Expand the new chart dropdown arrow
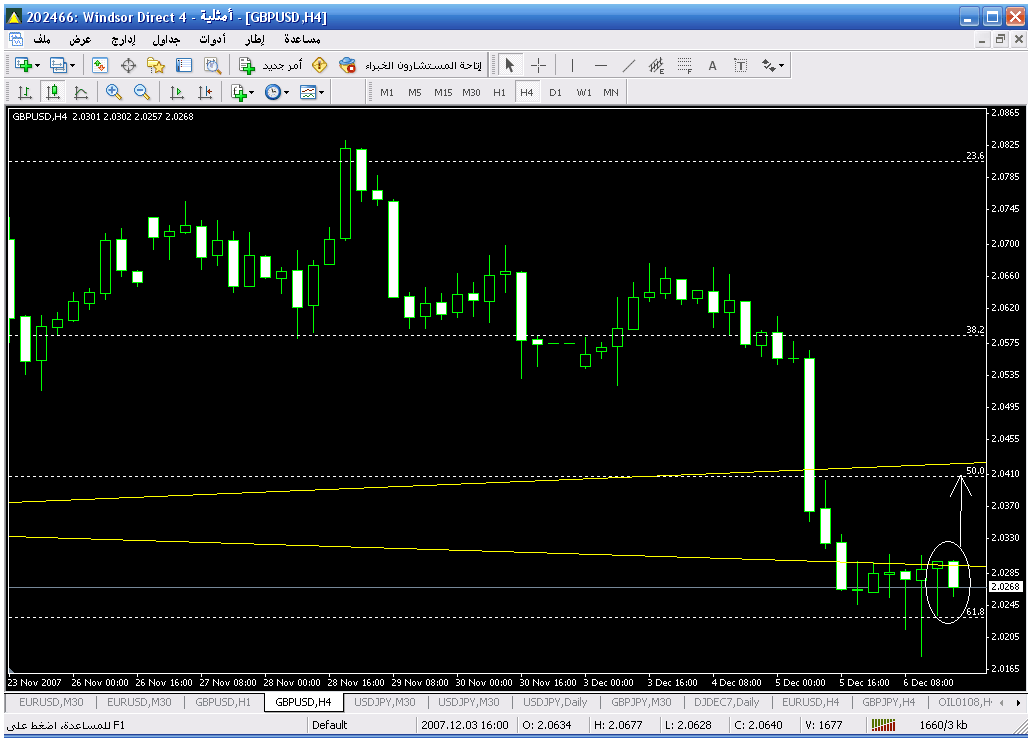 click(37, 65)
